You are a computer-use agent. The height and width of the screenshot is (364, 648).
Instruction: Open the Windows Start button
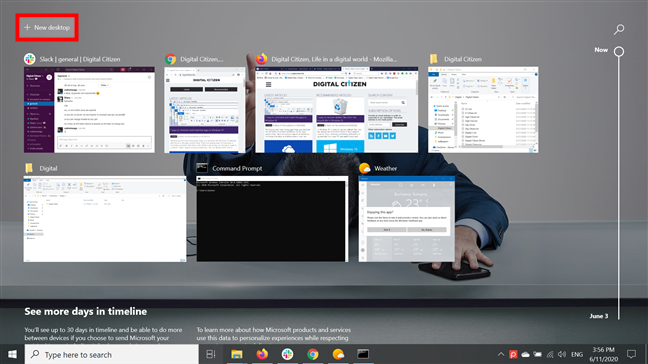coord(12,354)
